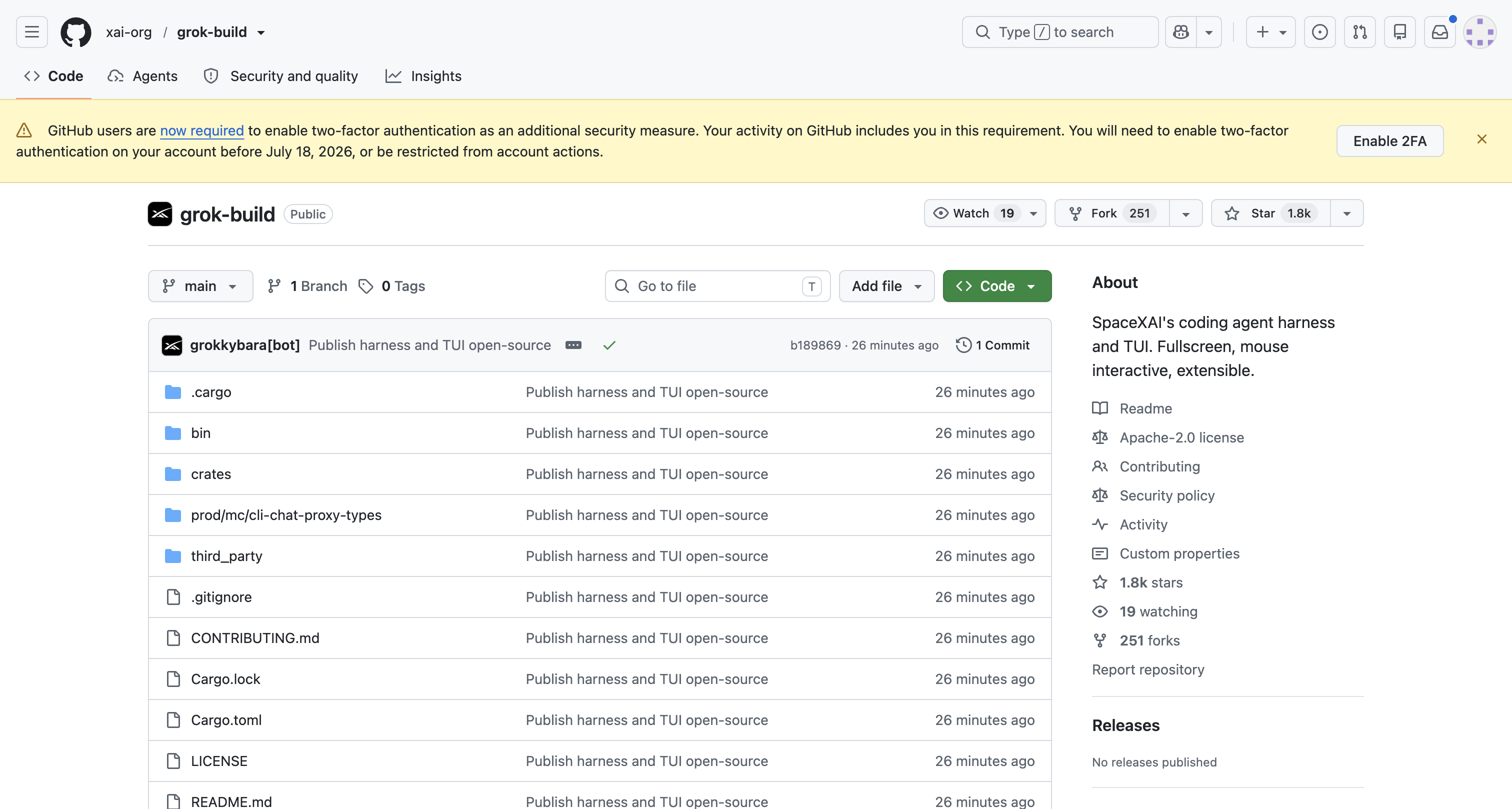This screenshot has width=1512, height=809.
Task: Click the grok-build repository logo
Action: click(x=159, y=213)
